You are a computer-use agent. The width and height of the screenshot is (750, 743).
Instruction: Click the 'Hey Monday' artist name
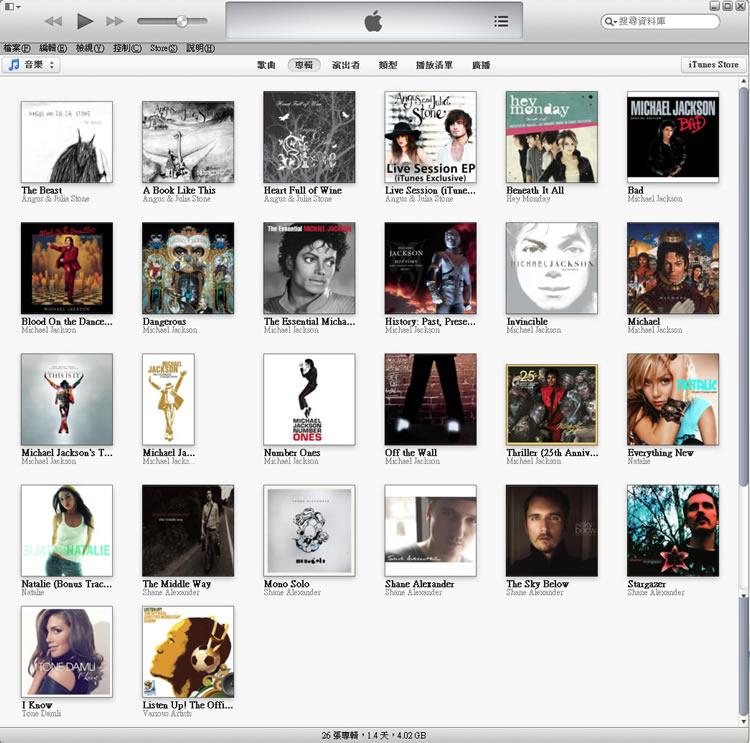tap(528, 199)
